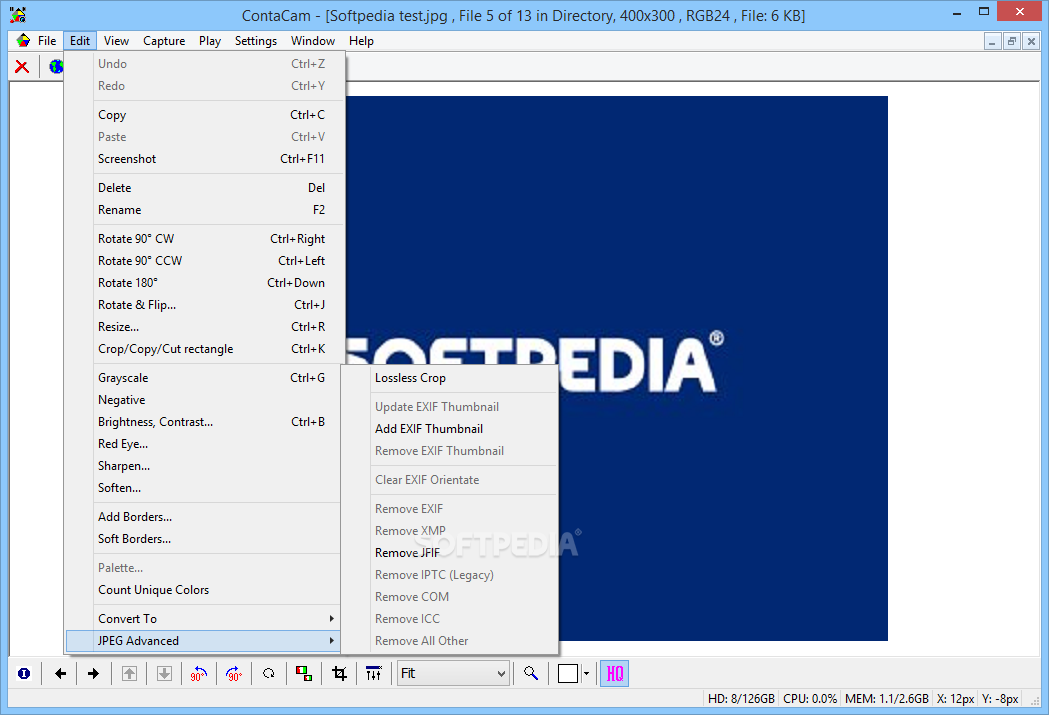Go to next image with right arrow
The width and height of the screenshot is (1049, 715).
[x=94, y=674]
